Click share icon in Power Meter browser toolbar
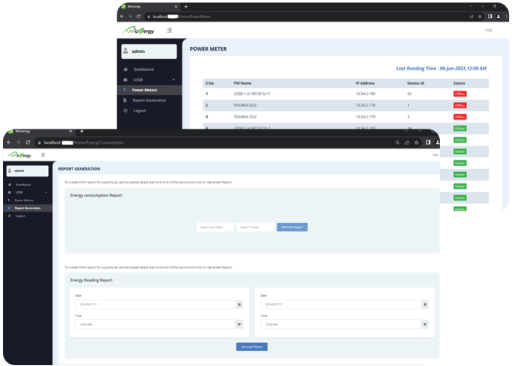The height and width of the screenshot is (366, 512). click(x=471, y=16)
